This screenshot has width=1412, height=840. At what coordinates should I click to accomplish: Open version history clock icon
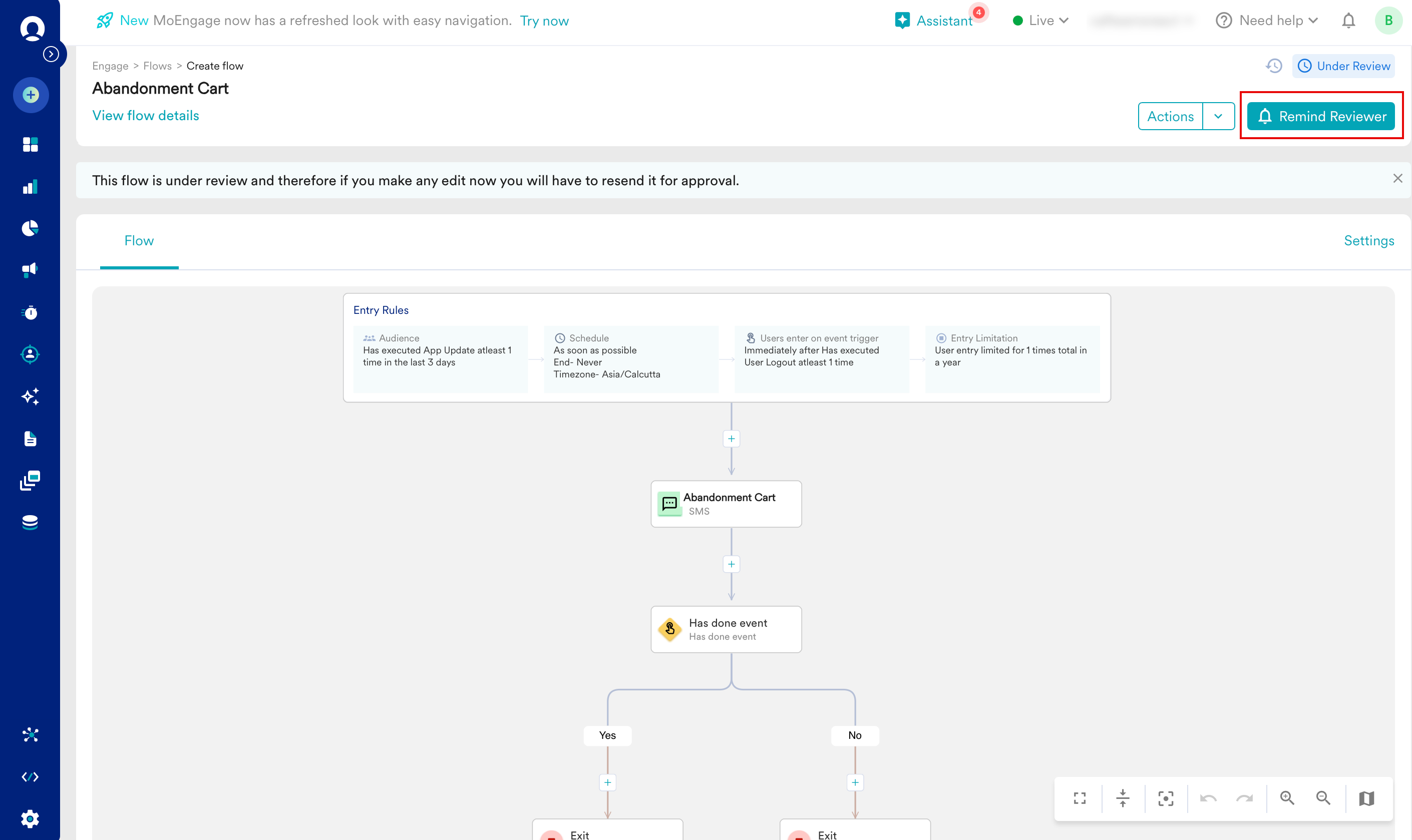click(x=1274, y=66)
